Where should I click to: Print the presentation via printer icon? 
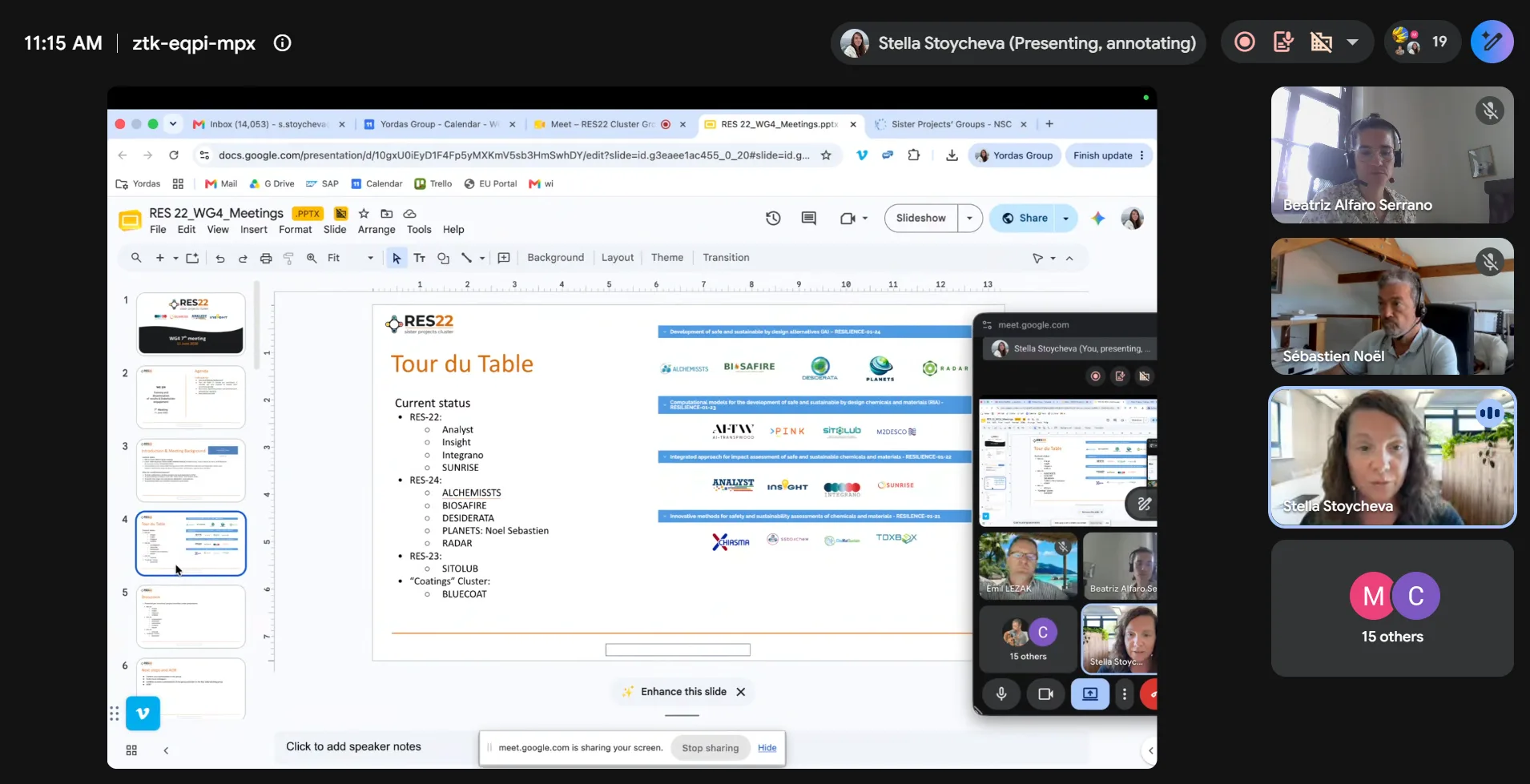point(266,258)
